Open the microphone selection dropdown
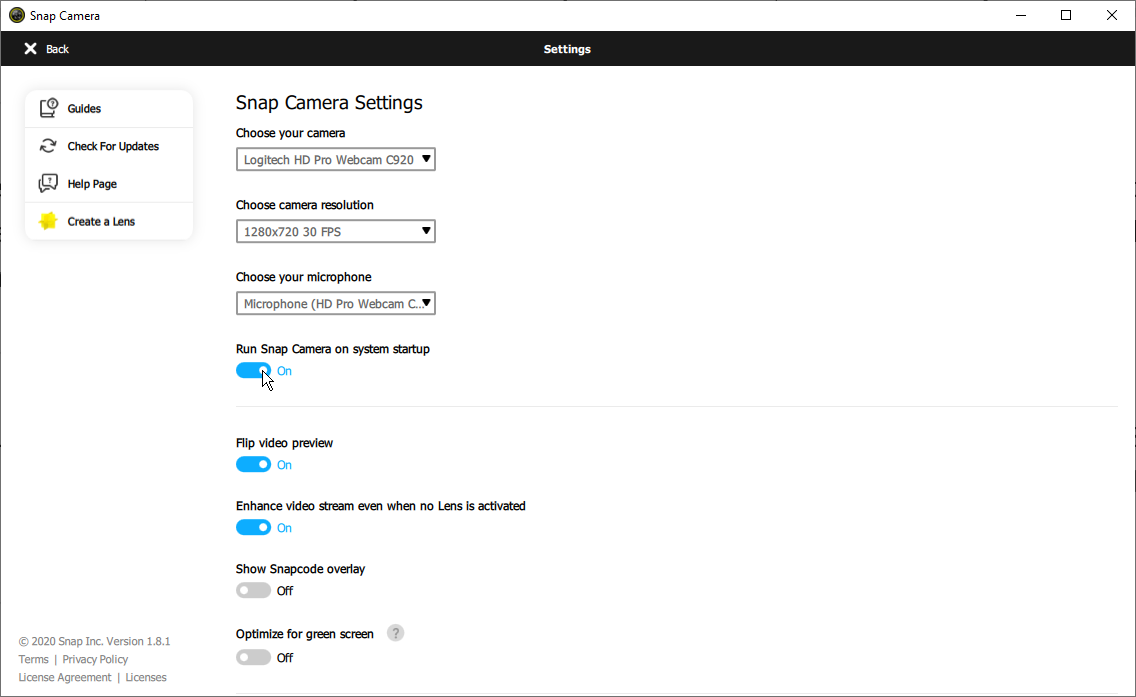This screenshot has height=697, width=1136. [x=336, y=303]
